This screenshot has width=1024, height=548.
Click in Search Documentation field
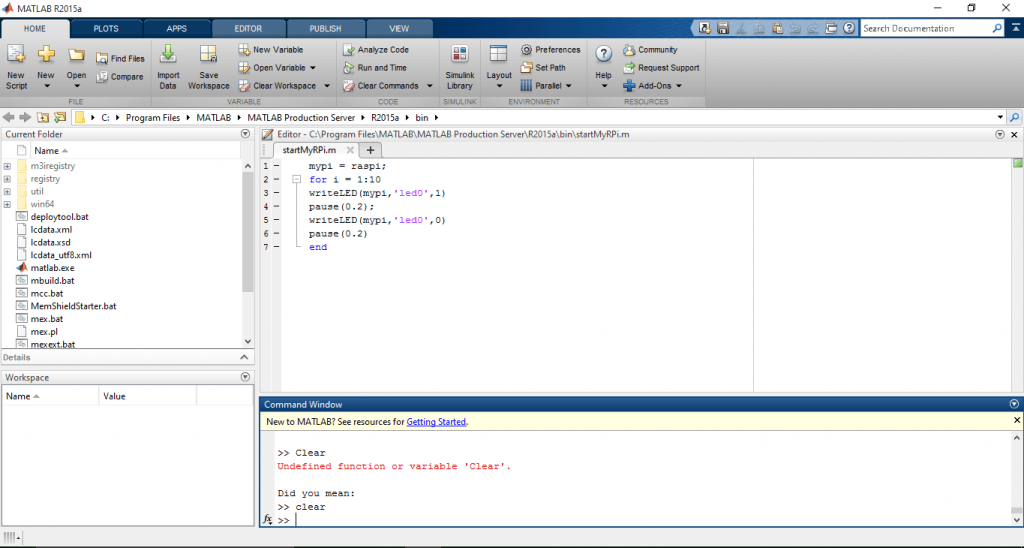[x=926, y=28]
